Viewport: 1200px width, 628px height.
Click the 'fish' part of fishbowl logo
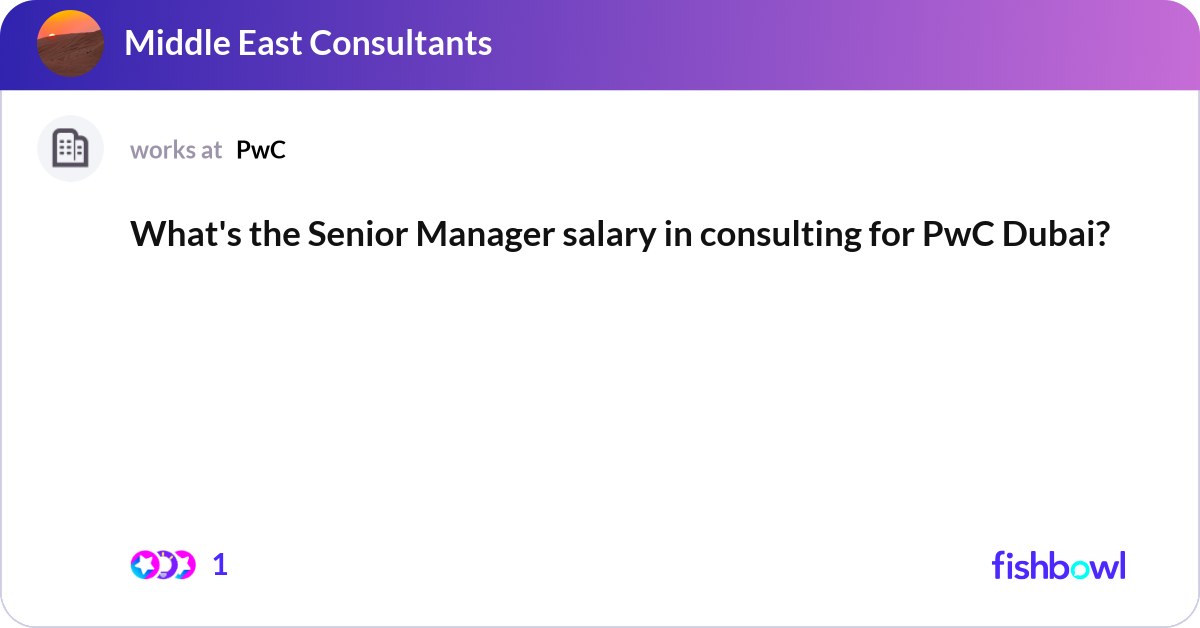pos(1018,565)
